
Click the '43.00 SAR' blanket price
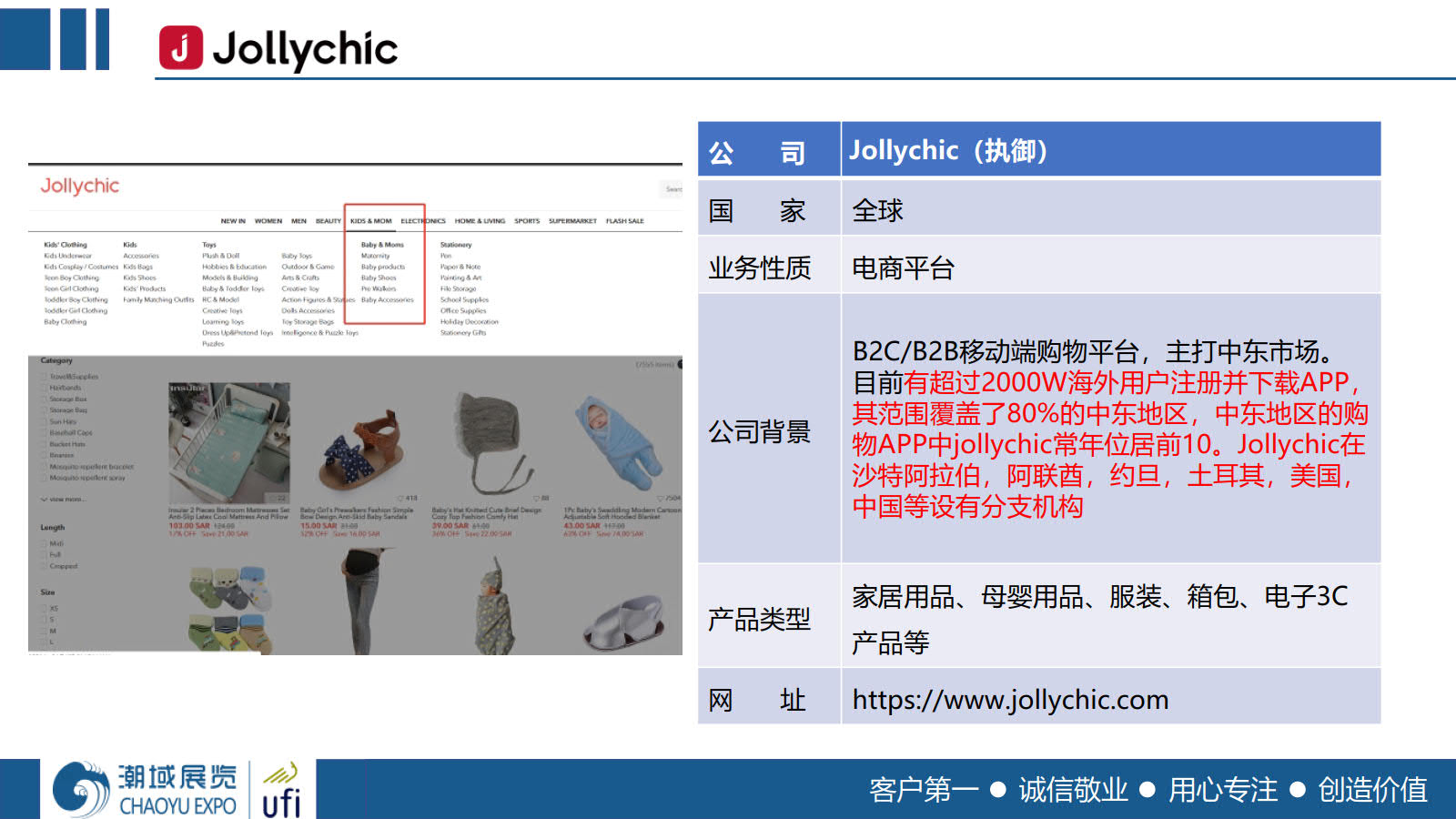(x=582, y=526)
